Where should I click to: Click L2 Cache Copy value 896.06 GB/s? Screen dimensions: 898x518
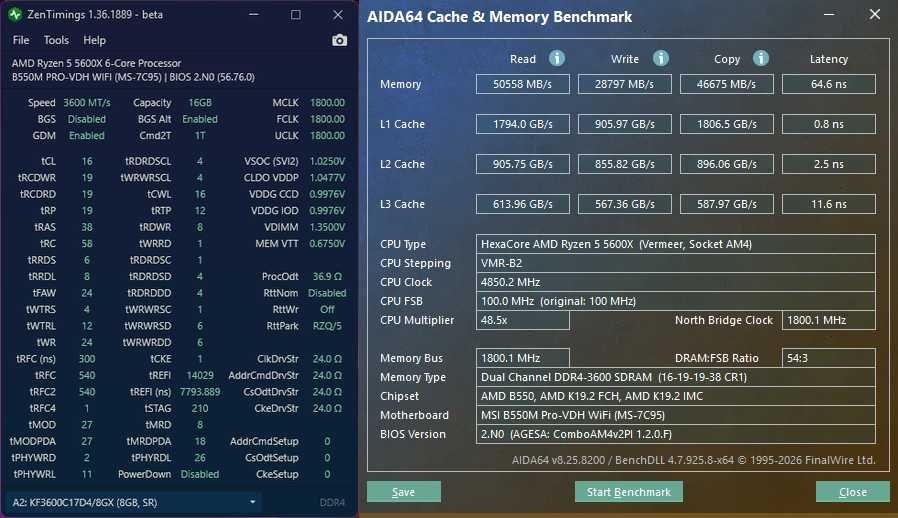coord(727,164)
